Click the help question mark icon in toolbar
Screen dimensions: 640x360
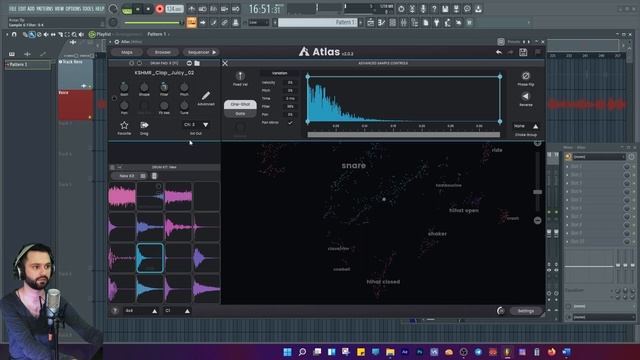[x=434, y=9]
